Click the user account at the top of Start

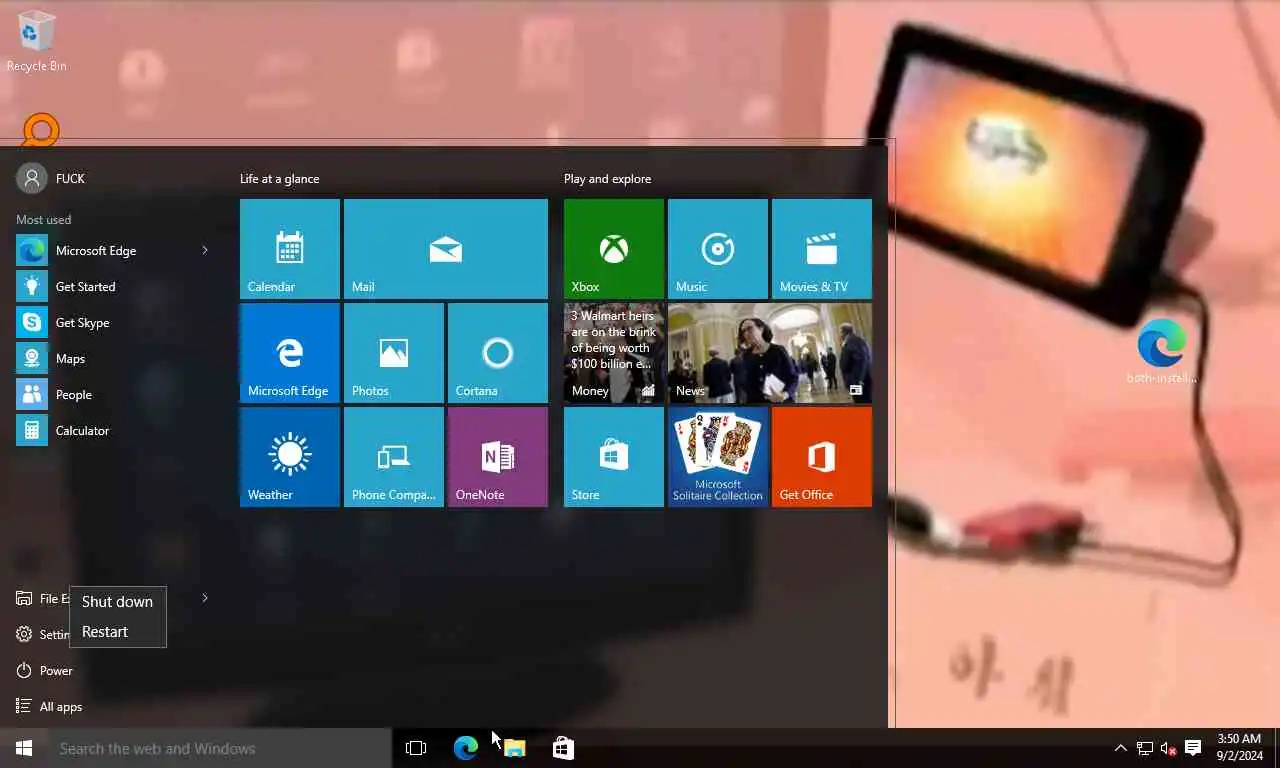tap(52, 178)
